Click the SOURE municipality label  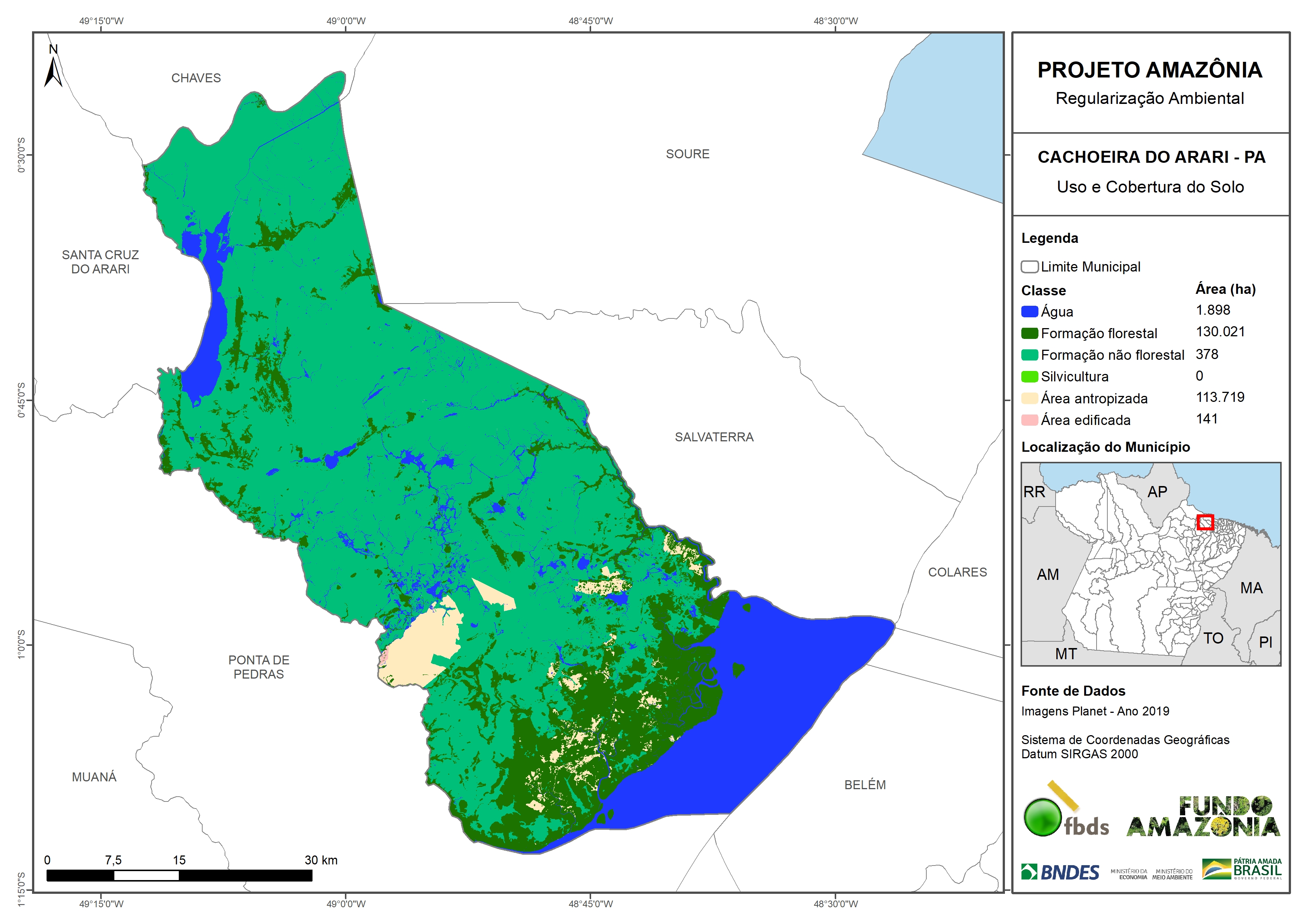tap(688, 154)
